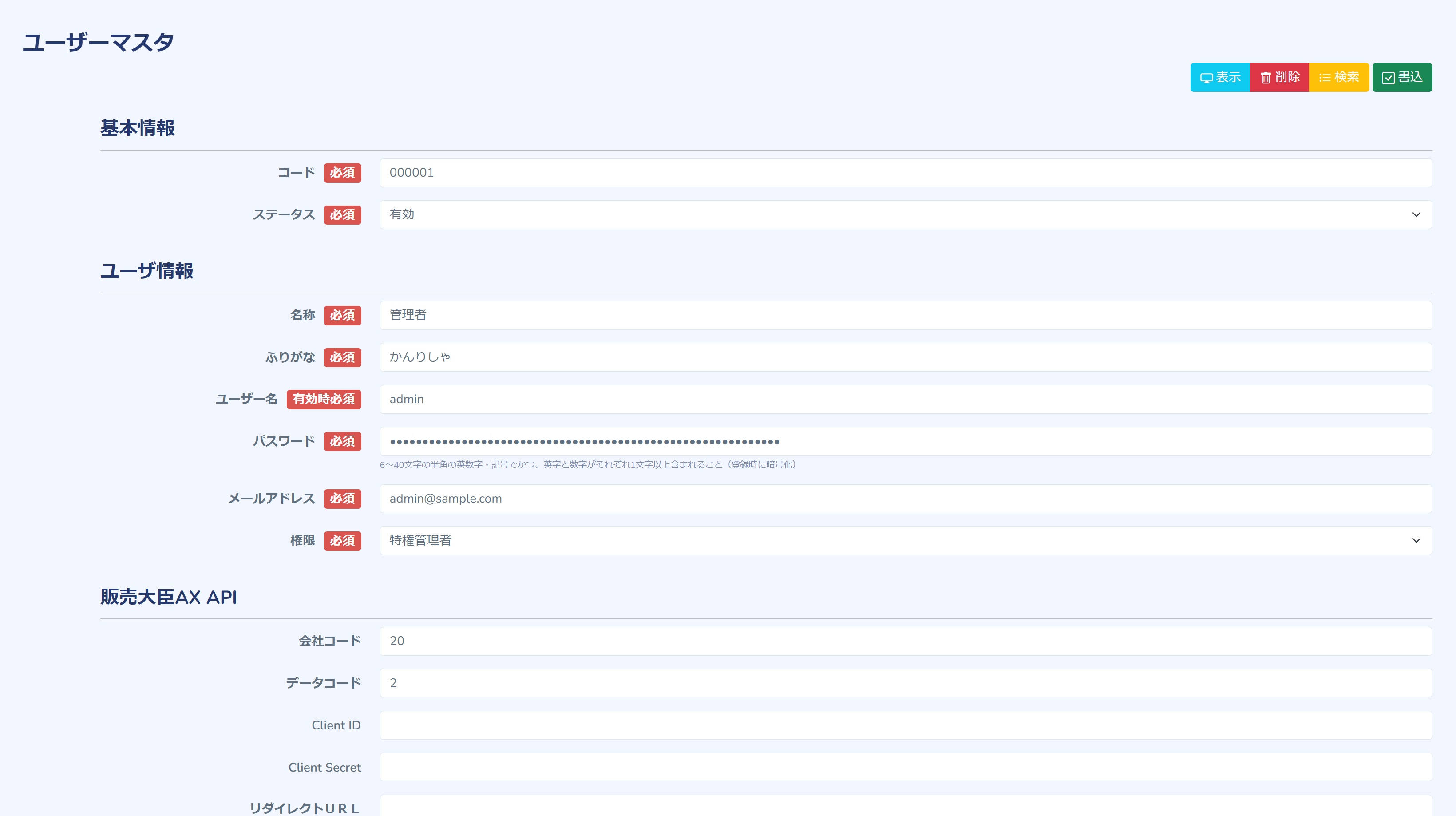1456x816 pixels.
Task: Click the リダイレクトURL input field
Action: 904,807
